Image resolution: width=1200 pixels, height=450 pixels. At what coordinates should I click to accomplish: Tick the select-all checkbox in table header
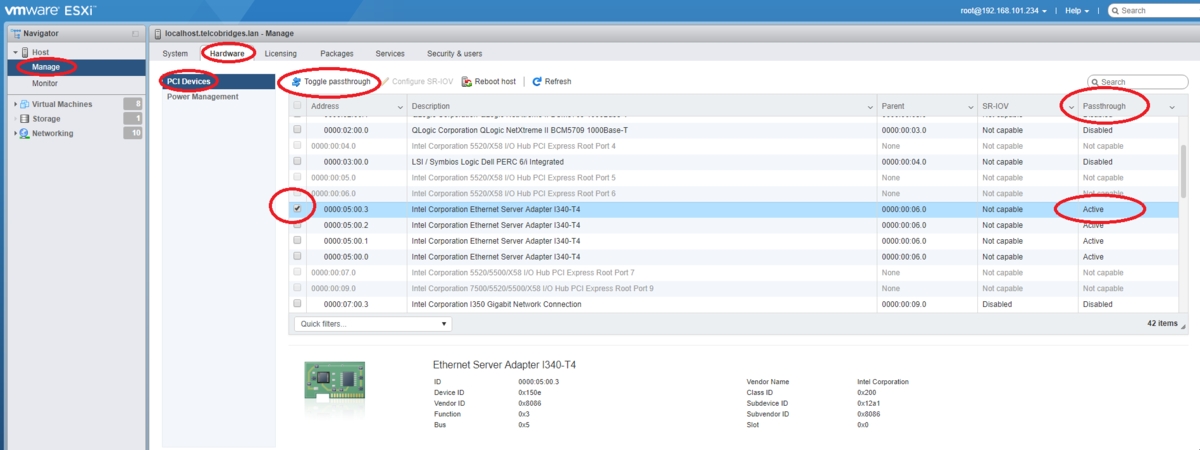[297, 106]
